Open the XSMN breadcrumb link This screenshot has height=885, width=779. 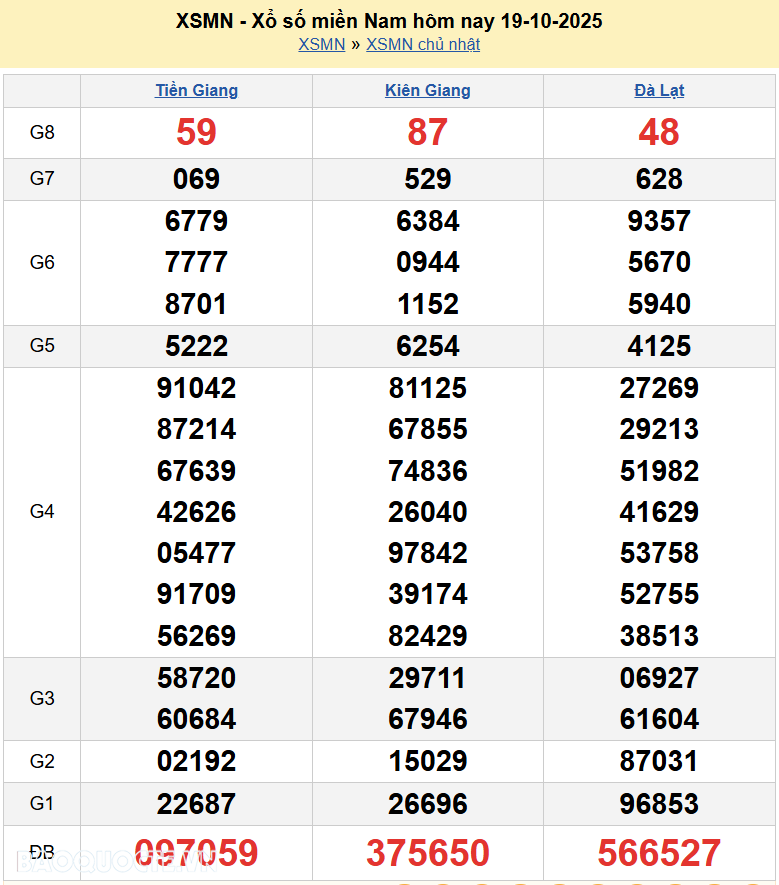[x=321, y=44]
